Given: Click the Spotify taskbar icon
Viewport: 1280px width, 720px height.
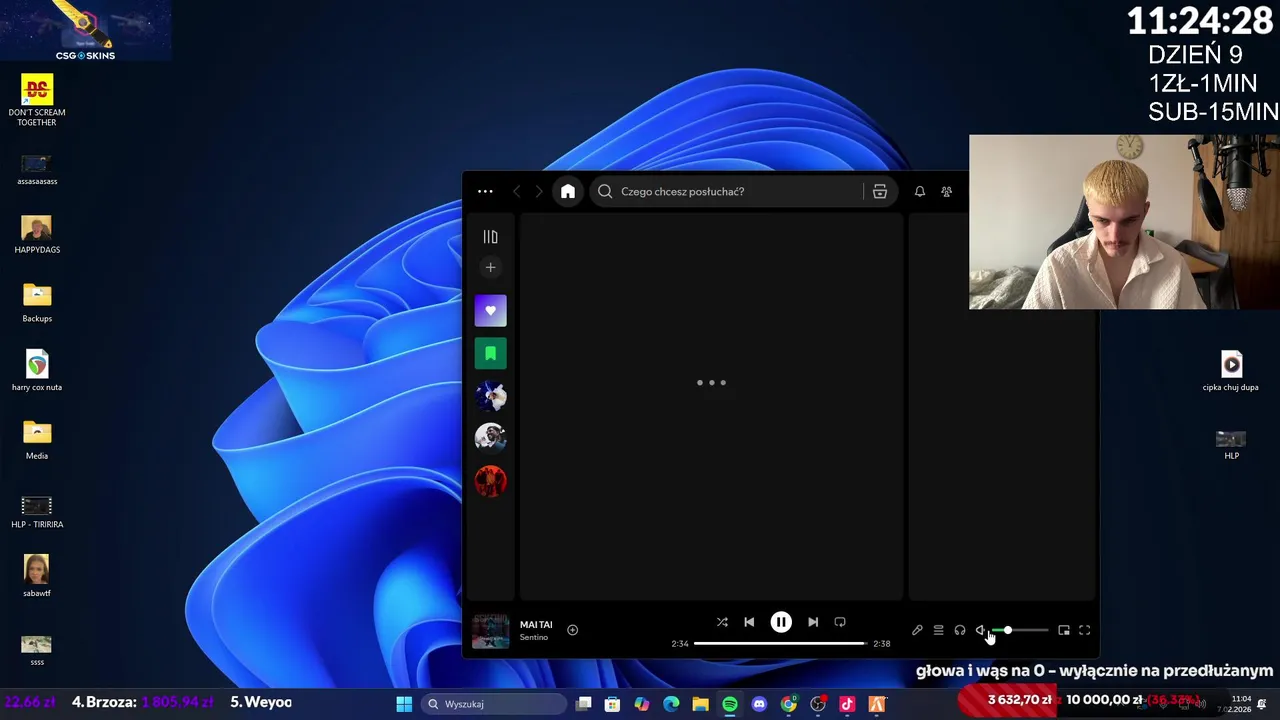Looking at the screenshot, I should (x=730, y=704).
